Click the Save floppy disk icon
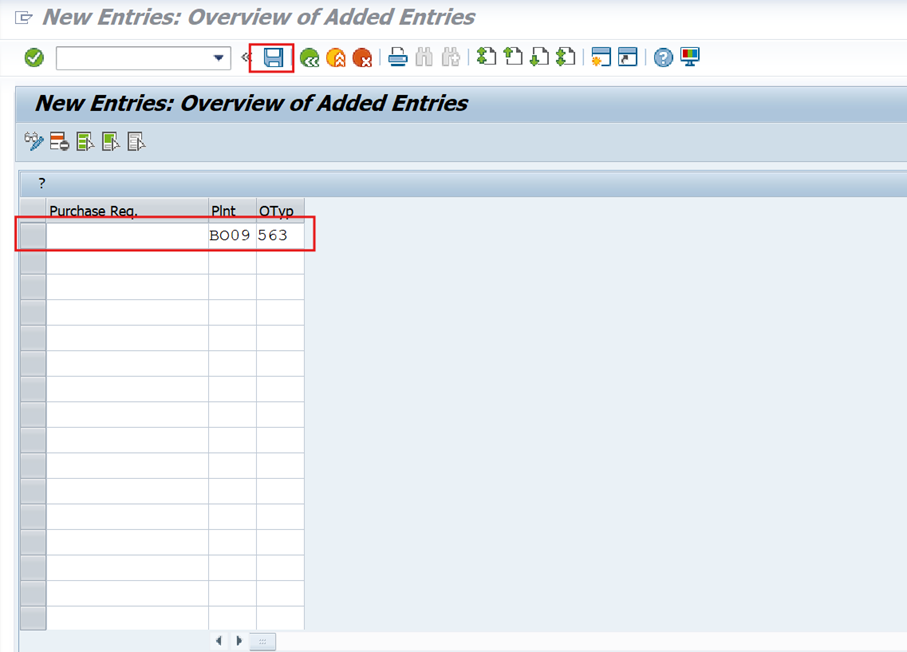The width and height of the screenshot is (907, 652). click(x=273, y=58)
